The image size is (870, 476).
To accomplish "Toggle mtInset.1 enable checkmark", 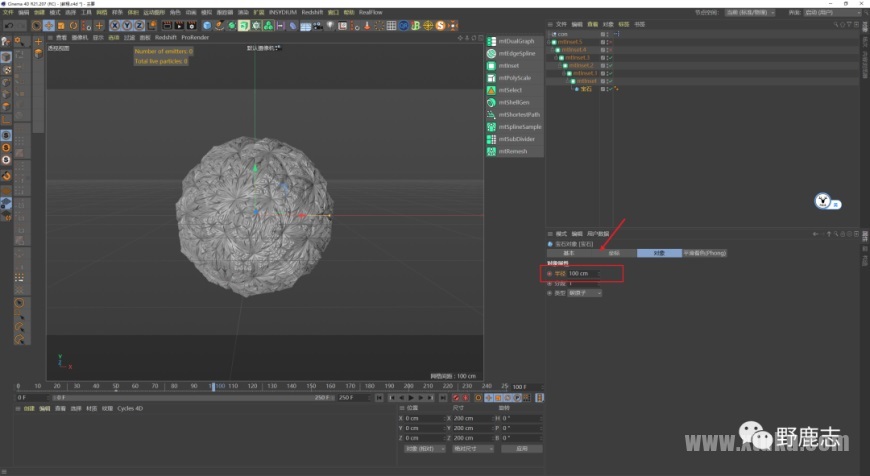I will pos(610,73).
